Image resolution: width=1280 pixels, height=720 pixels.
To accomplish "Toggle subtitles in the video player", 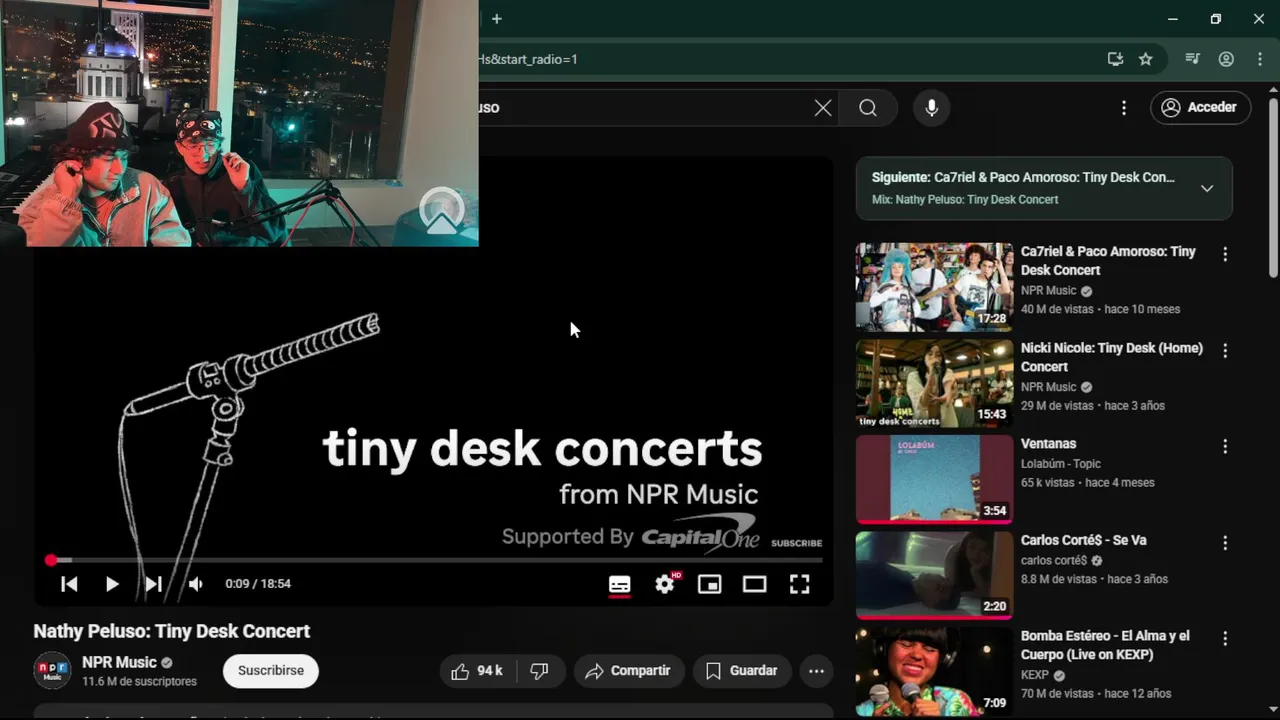I will [x=620, y=584].
